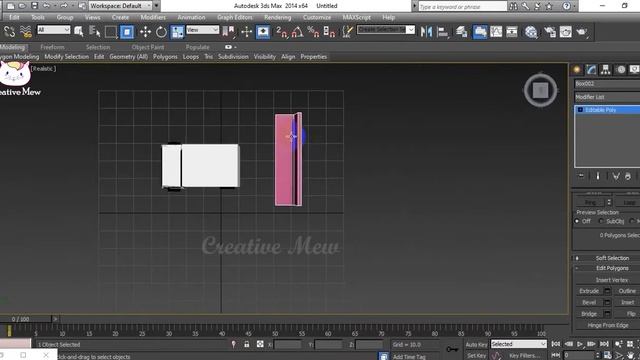Toggle Angle Snap

298,31
